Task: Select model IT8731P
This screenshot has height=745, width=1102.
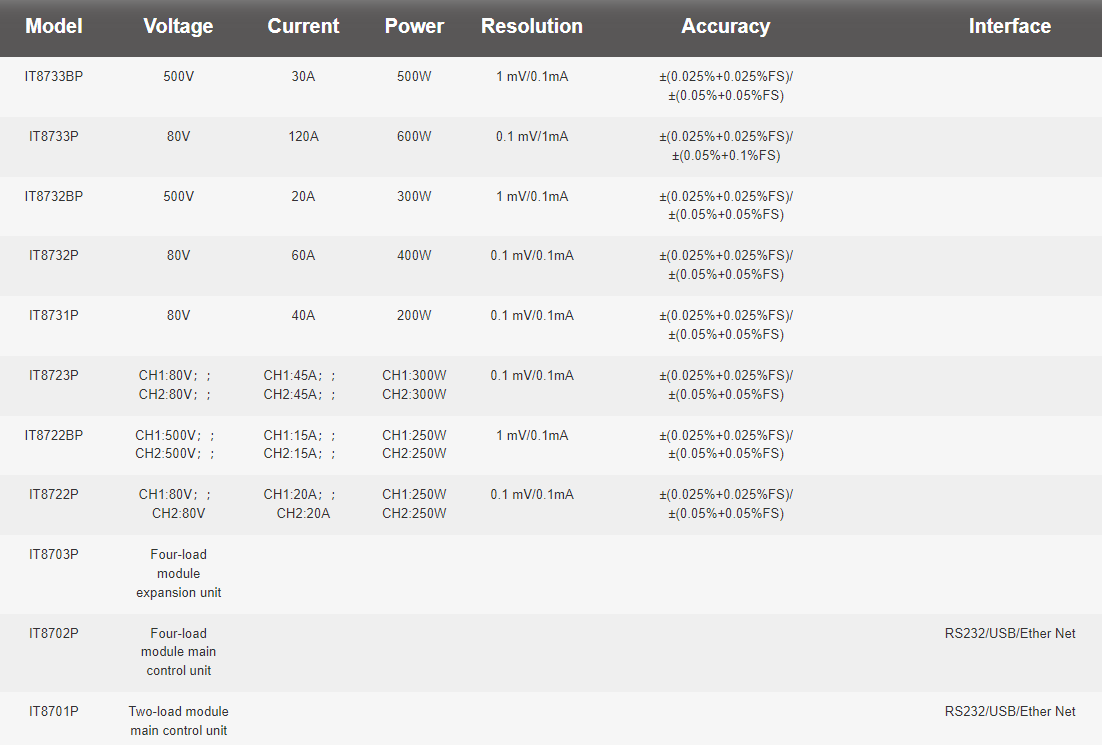Action: click(53, 316)
